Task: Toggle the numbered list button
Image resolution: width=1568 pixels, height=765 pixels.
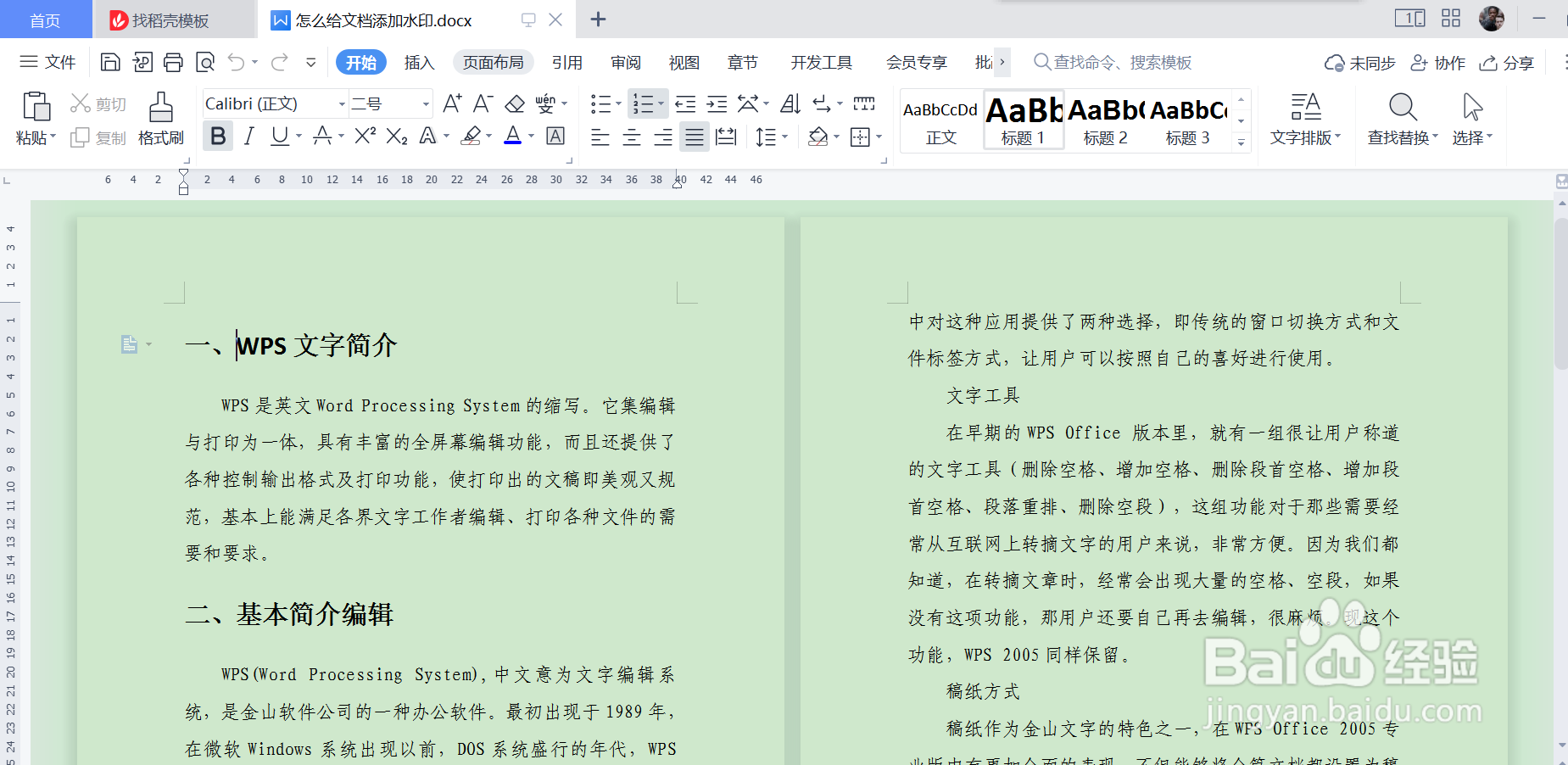Action: 644,103
